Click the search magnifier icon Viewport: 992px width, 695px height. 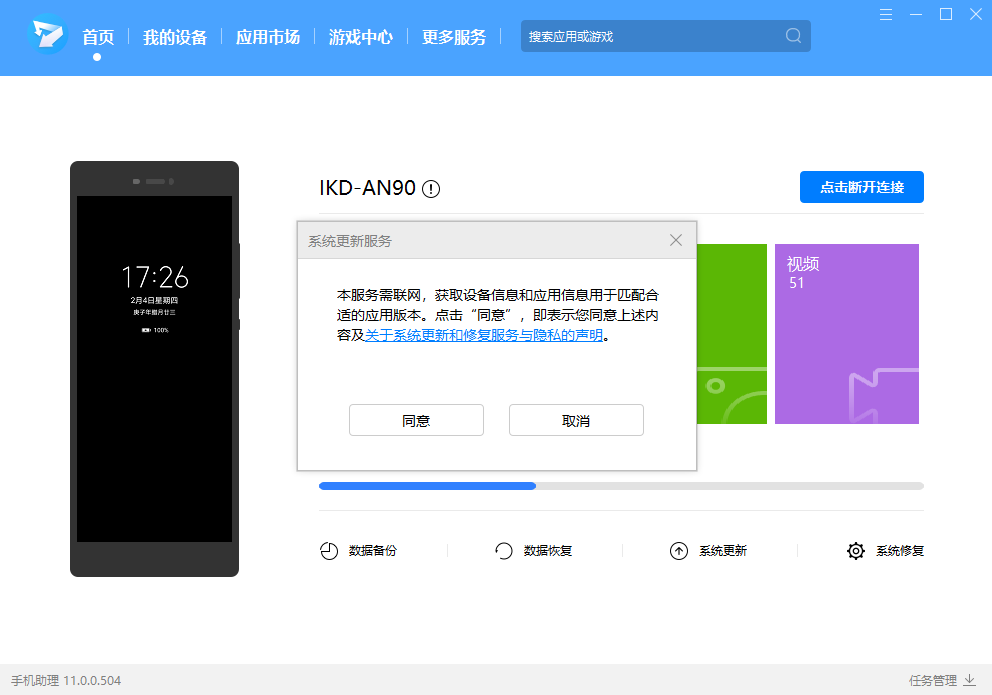point(793,35)
